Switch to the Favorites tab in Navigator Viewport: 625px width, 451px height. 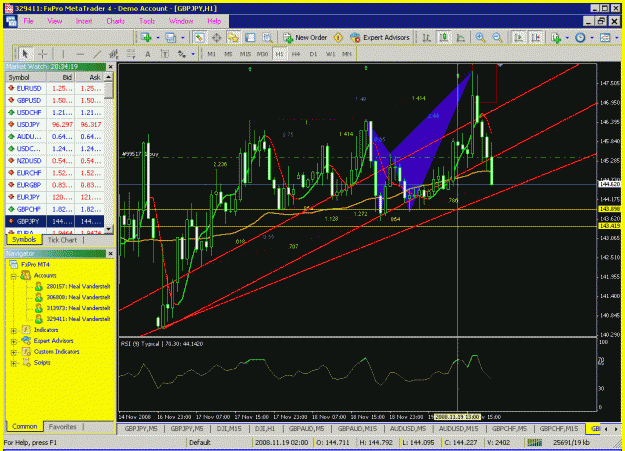(x=62, y=427)
